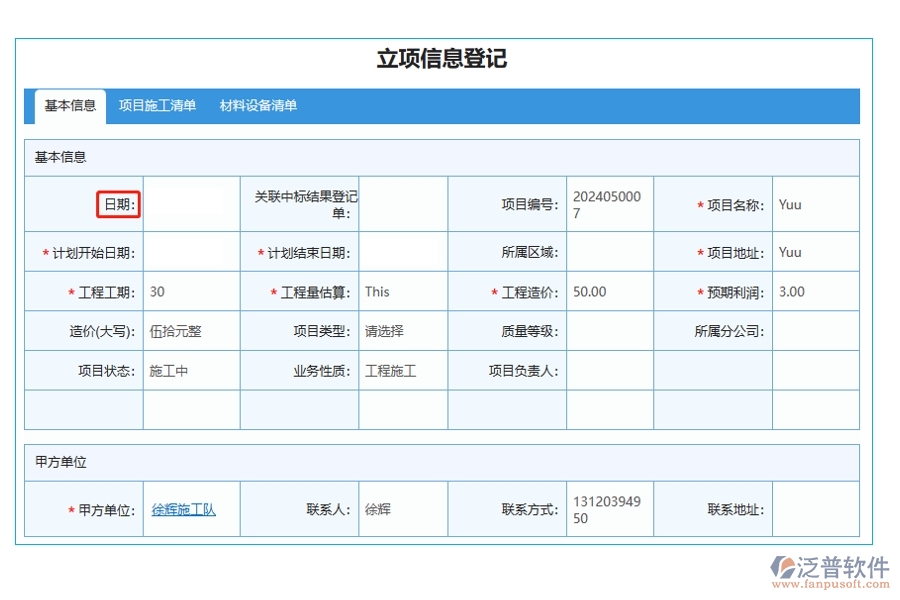The image size is (900, 600).
Task: Click the 工程量估算 field with This
Action: click(x=403, y=292)
